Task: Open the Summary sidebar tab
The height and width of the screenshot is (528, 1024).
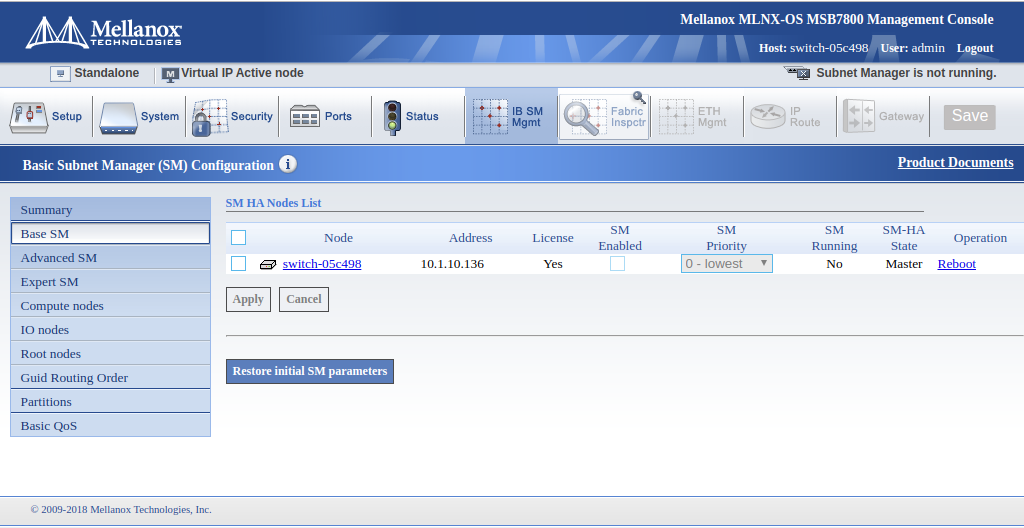Action: coord(110,210)
